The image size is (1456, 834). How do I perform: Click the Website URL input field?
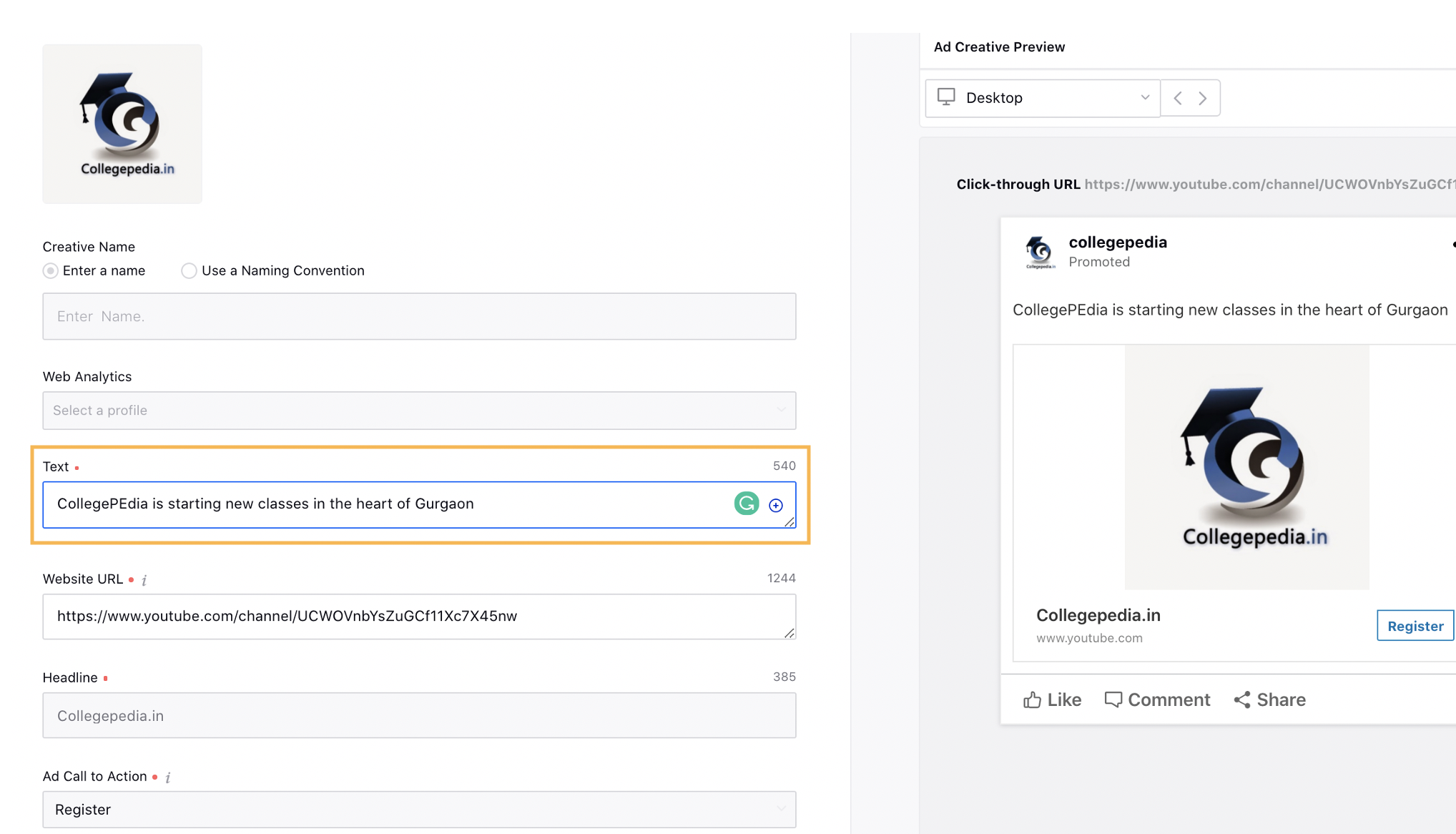tap(419, 617)
